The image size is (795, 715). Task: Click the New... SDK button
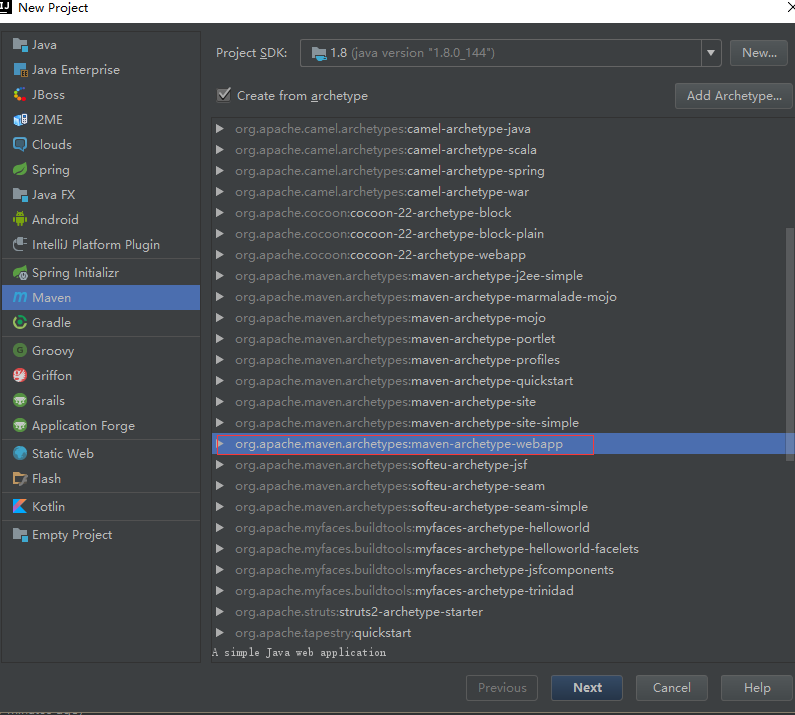759,53
